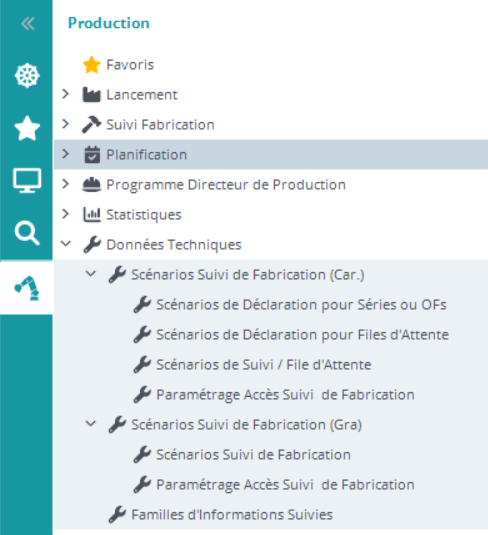Viewport: 488px width, 535px height.
Task: Open favorites star icon in teal sidebar
Action: [27, 128]
